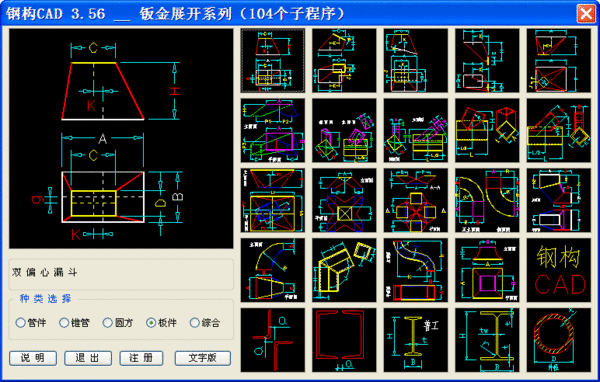The height and width of the screenshot is (382, 600).
Task: Pick the four-way cross branch diagram
Action: tap(416, 201)
